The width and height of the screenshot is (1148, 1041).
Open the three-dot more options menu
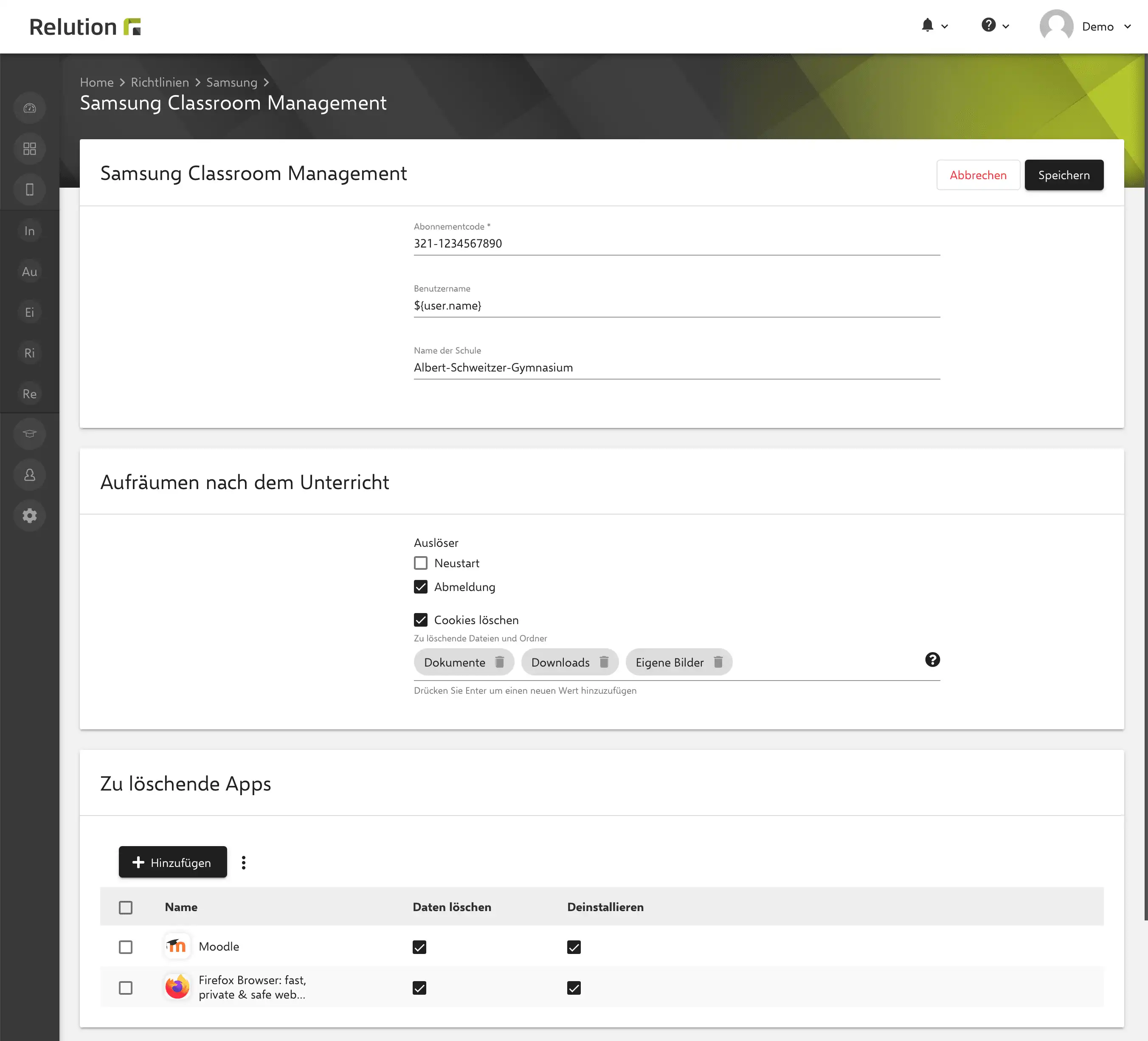(x=244, y=863)
